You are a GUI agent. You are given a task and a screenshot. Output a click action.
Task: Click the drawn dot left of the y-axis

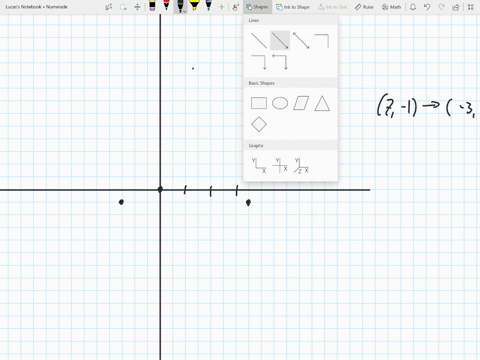[121, 202]
